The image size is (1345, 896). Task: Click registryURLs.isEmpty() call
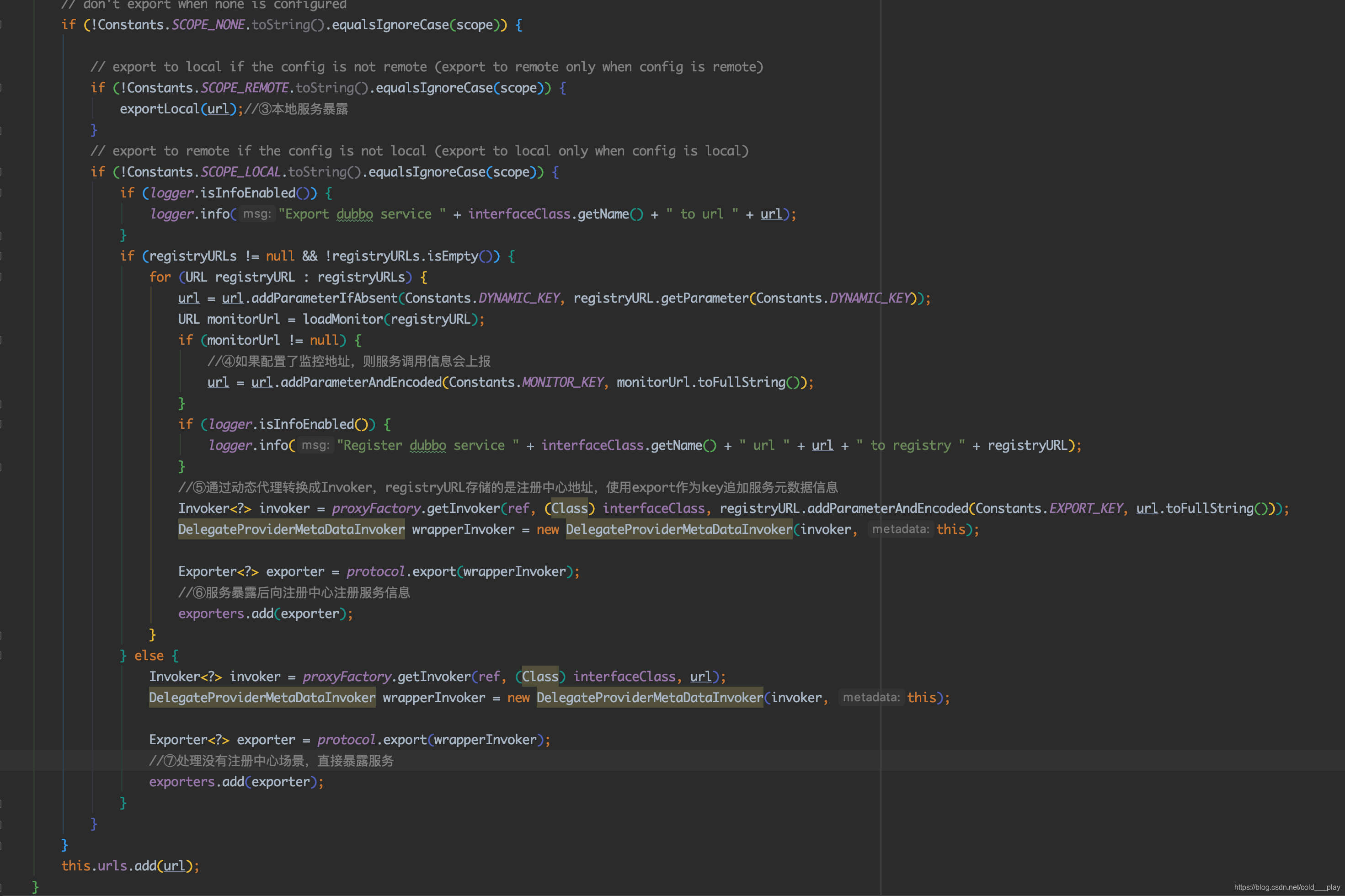(x=412, y=256)
